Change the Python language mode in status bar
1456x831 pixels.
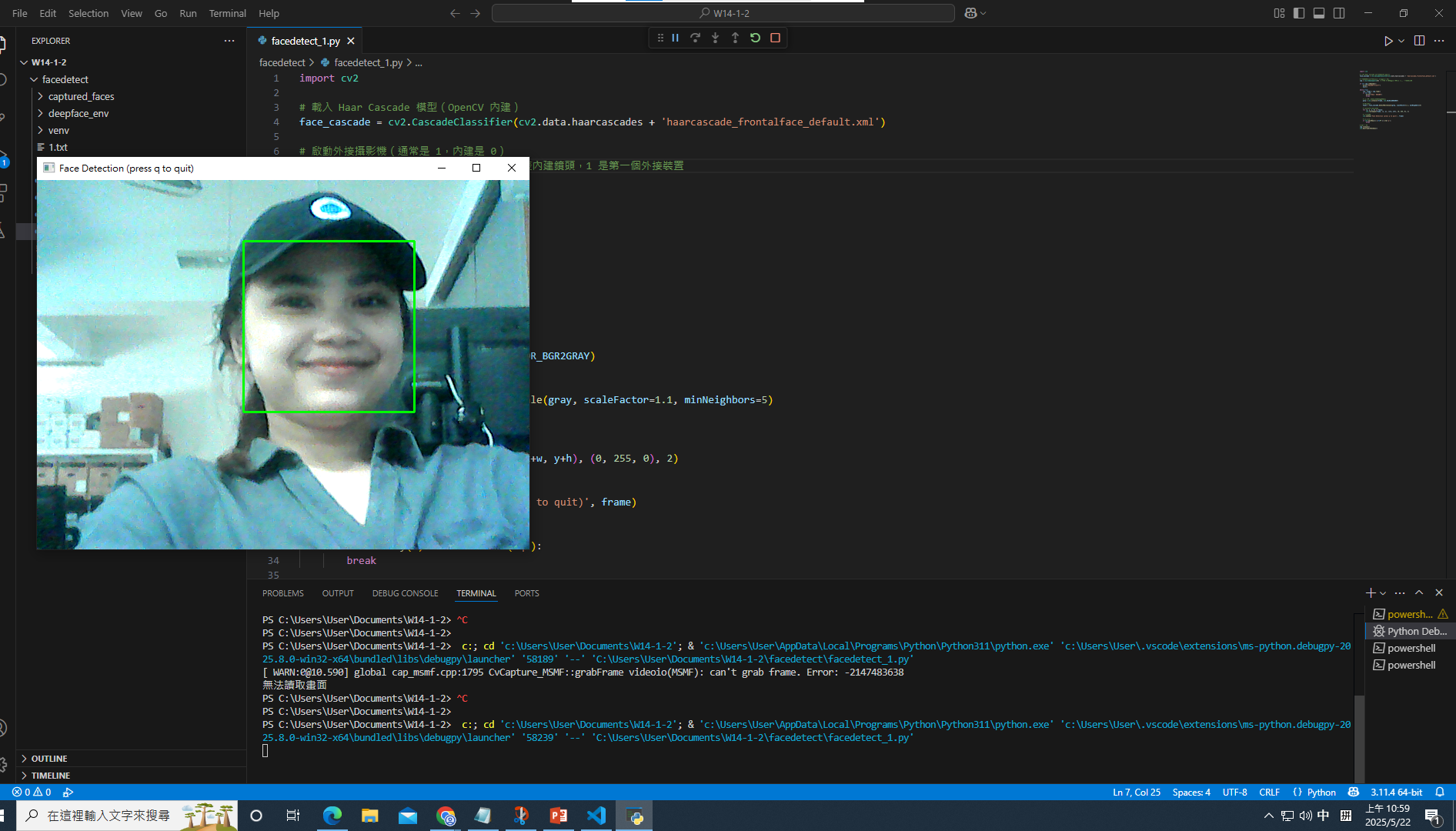click(x=1321, y=792)
